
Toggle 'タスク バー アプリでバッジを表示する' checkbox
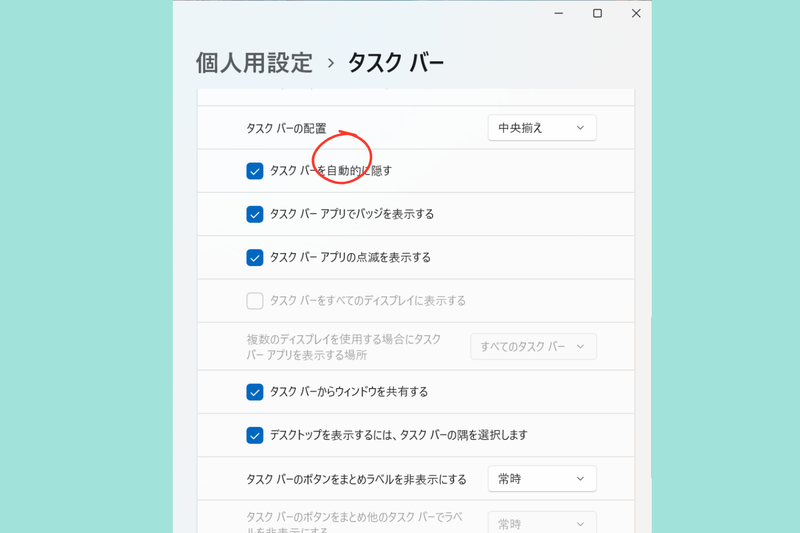255,214
